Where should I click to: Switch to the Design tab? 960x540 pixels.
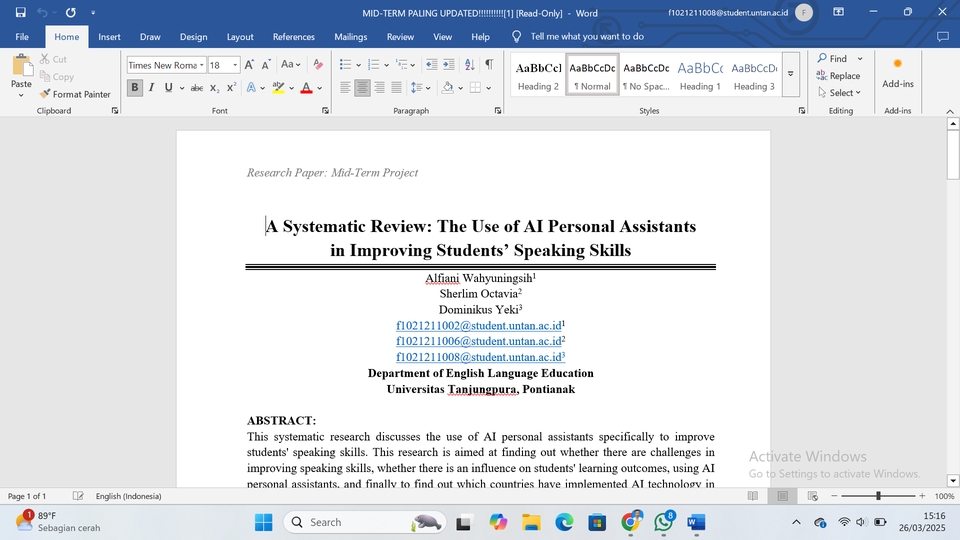pyautogui.click(x=193, y=37)
